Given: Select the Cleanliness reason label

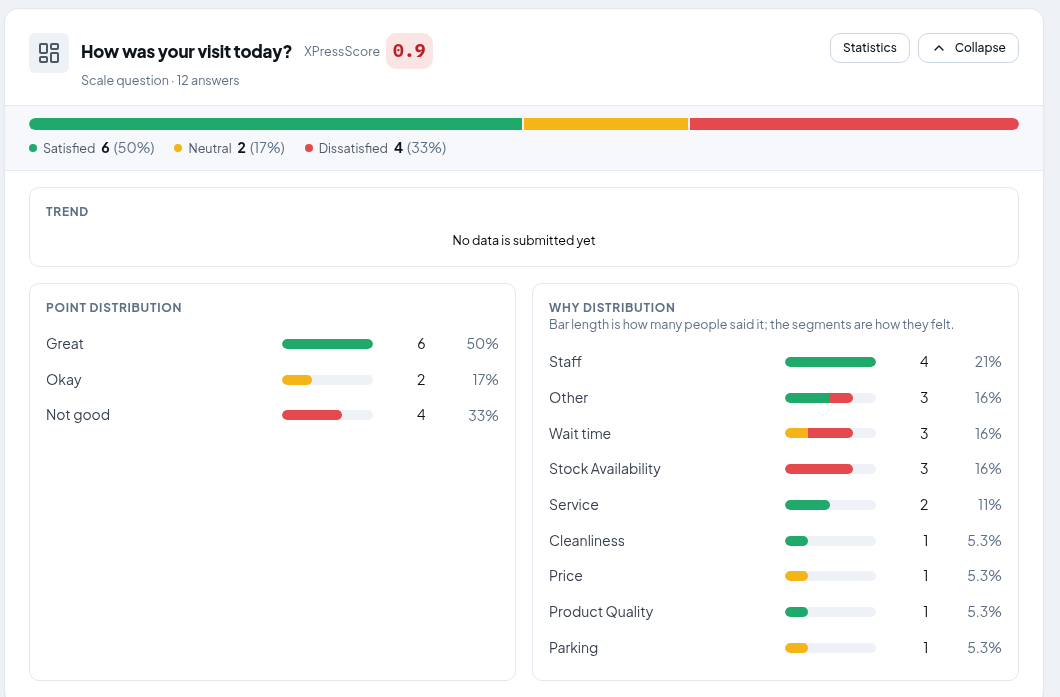Looking at the screenshot, I should 587,541.
